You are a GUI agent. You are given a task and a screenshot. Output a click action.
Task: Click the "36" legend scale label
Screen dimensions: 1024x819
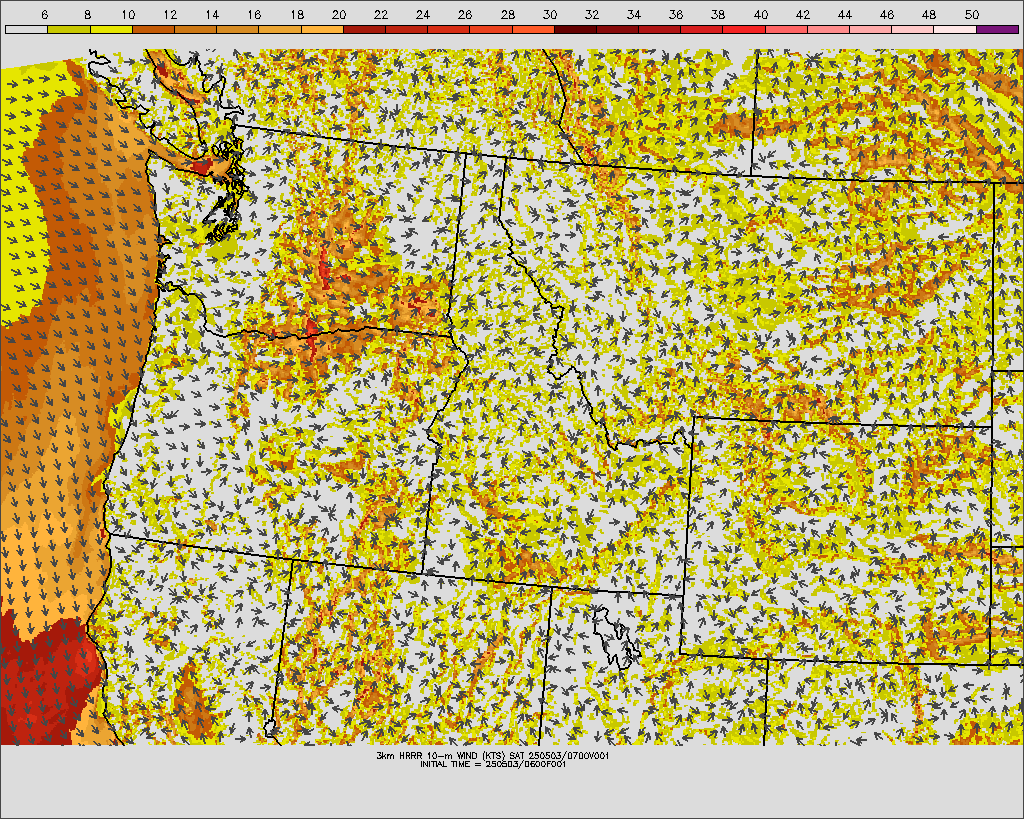pyautogui.click(x=676, y=14)
